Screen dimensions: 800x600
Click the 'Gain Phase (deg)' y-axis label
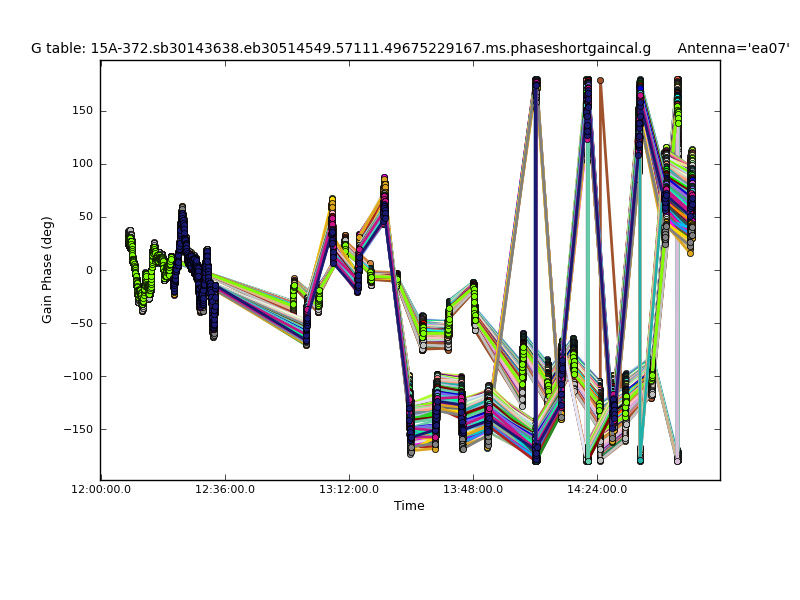point(47,270)
